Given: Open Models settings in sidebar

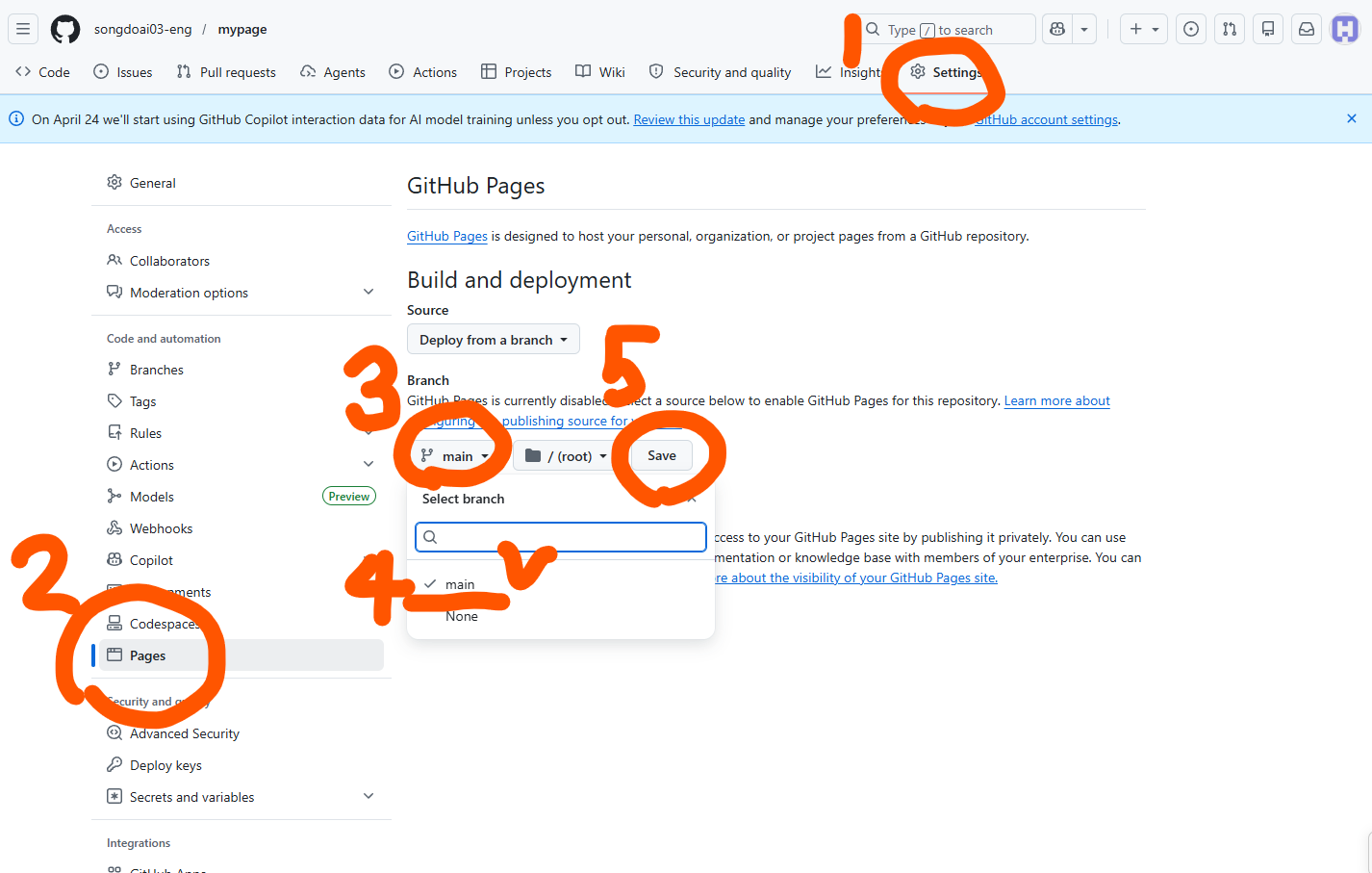Looking at the screenshot, I should point(241,497).
